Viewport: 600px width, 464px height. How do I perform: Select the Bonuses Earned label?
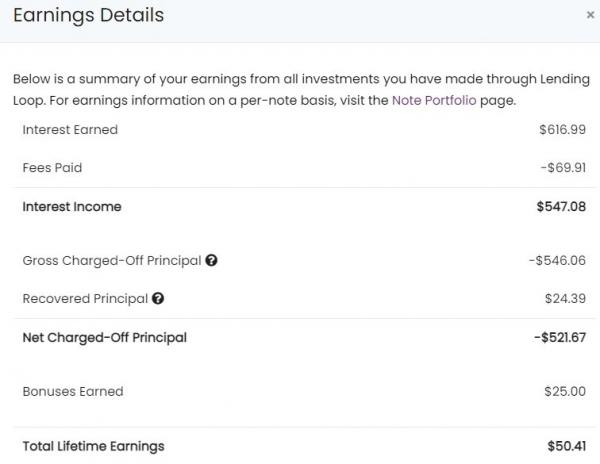coord(73,392)
